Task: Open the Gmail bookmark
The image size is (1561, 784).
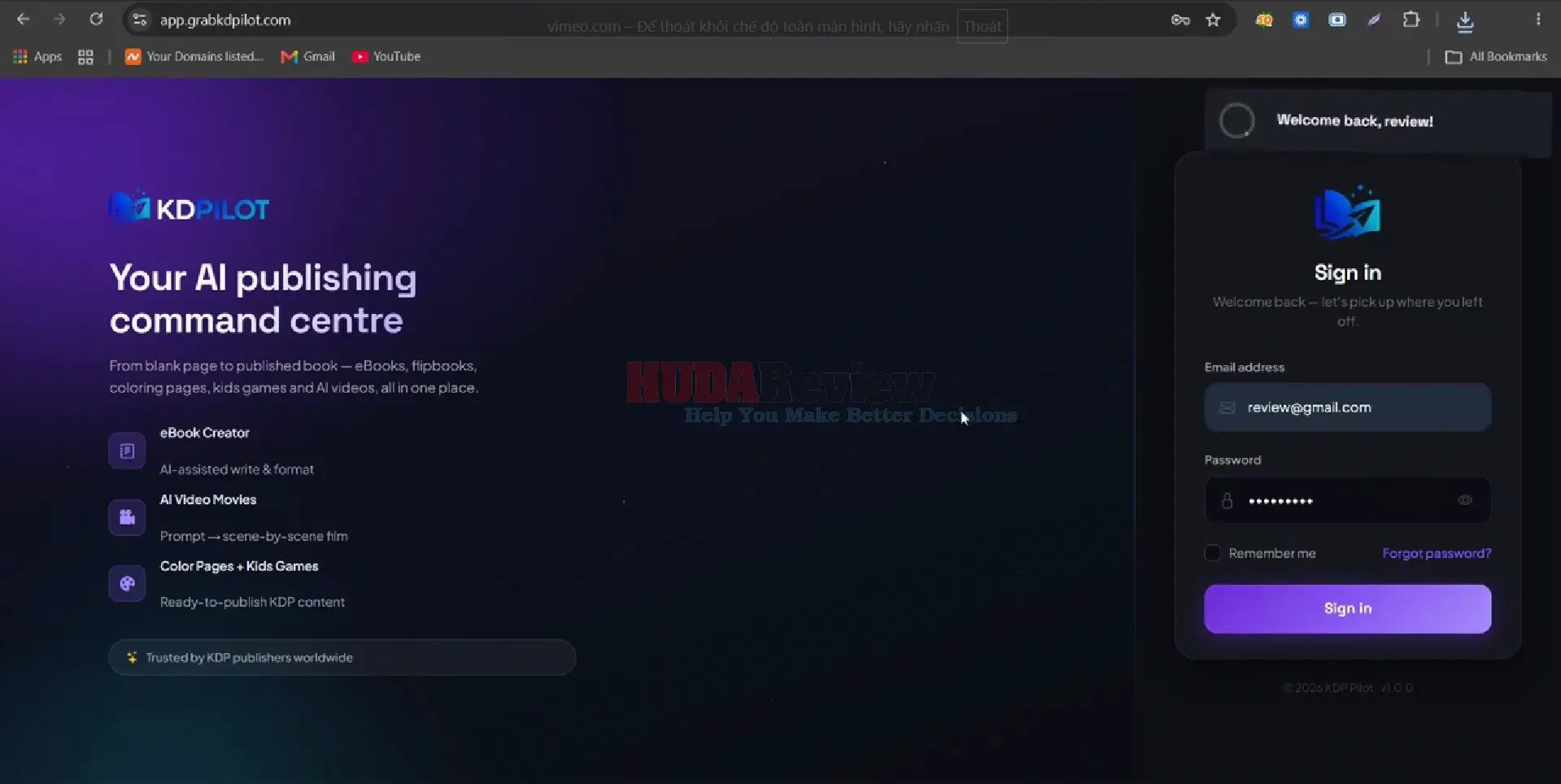Action: 307,56
